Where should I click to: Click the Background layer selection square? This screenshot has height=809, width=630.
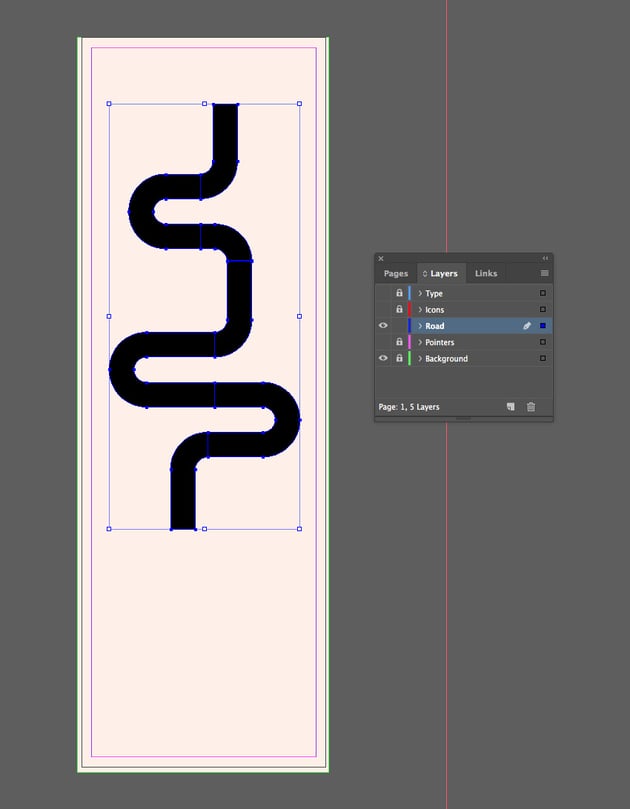tap(543, 358)
